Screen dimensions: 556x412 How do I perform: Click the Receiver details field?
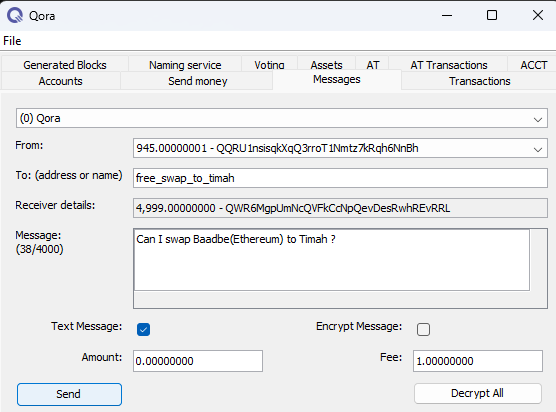pos(340,208)
